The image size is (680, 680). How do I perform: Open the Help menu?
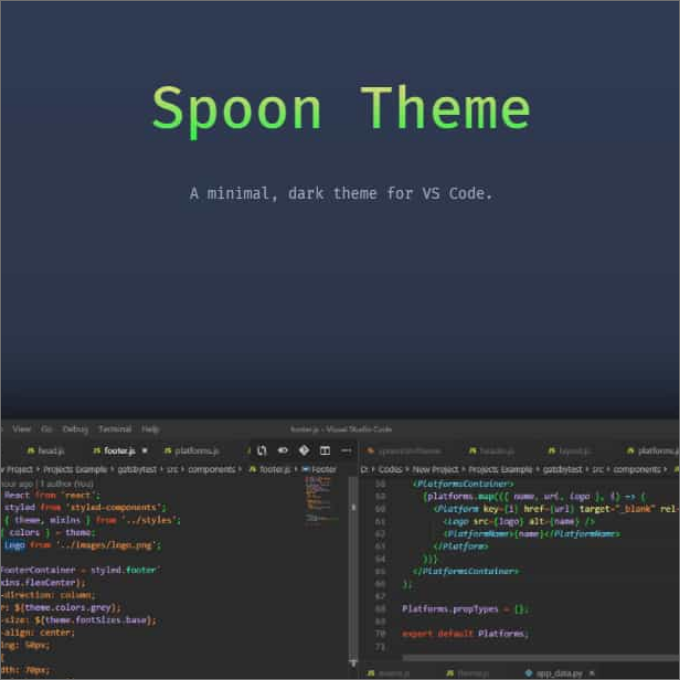coord(150,429)
